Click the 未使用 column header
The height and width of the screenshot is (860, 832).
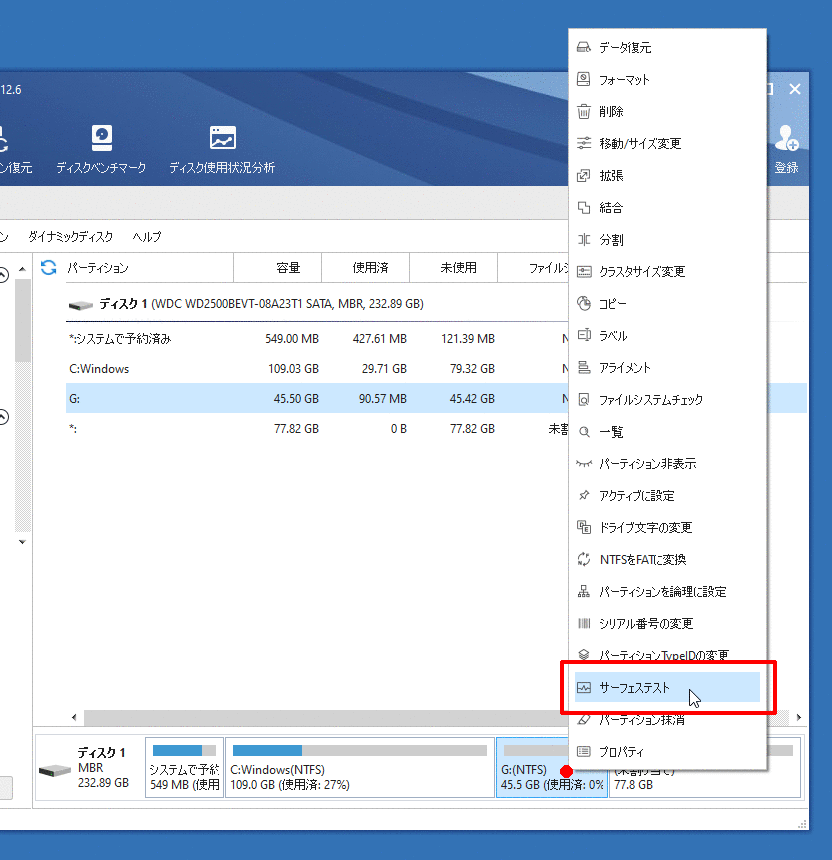tap(458, 268)
